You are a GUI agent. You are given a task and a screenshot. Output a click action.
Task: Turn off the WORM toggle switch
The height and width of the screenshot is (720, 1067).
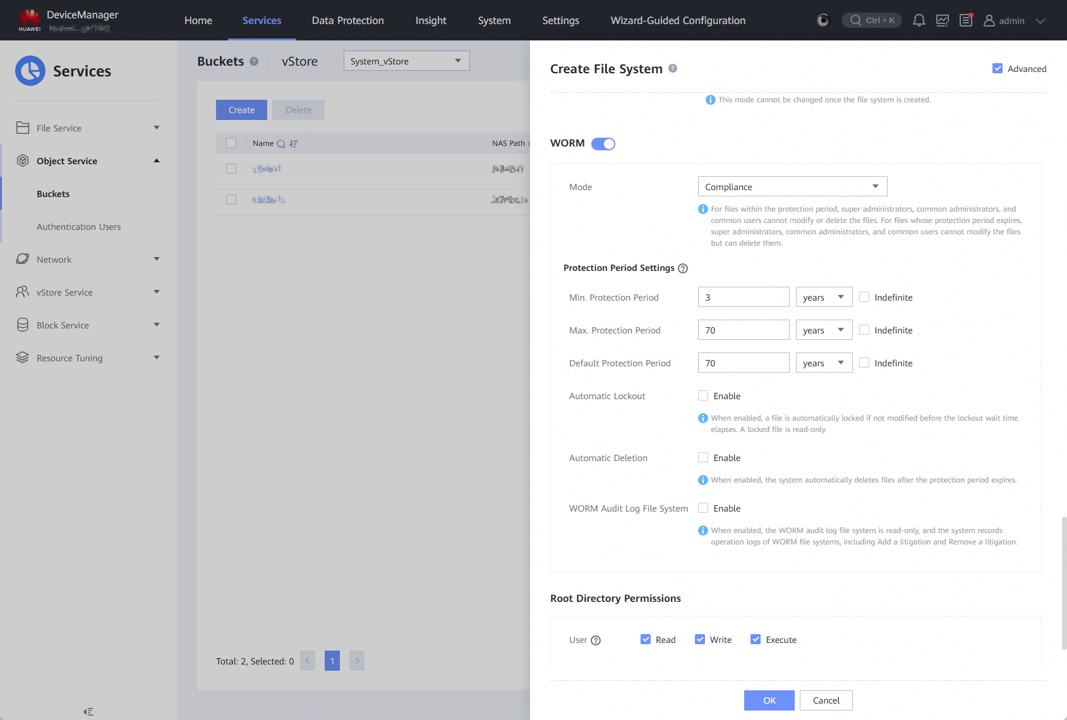click(603, 144)
